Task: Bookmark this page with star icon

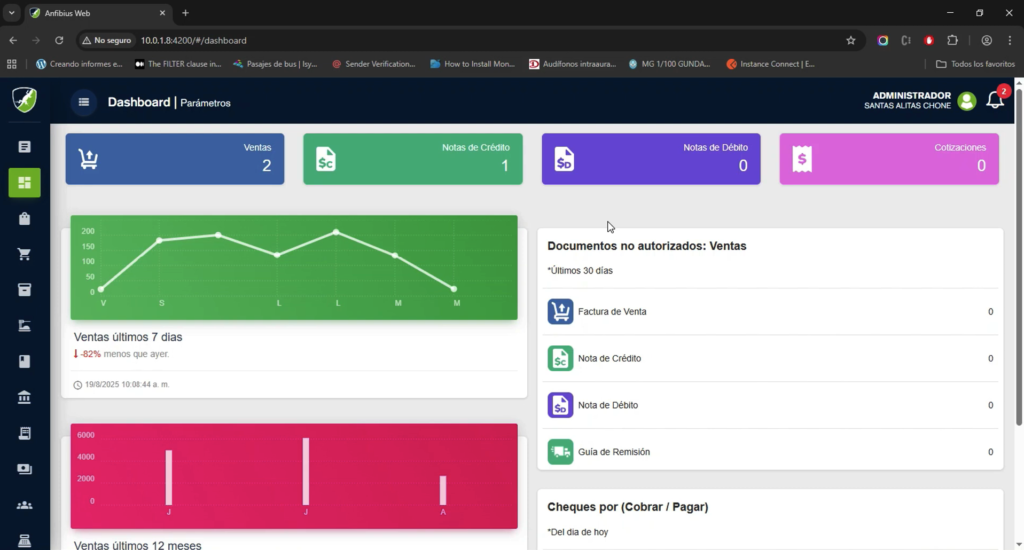Action: click(851, 40)
